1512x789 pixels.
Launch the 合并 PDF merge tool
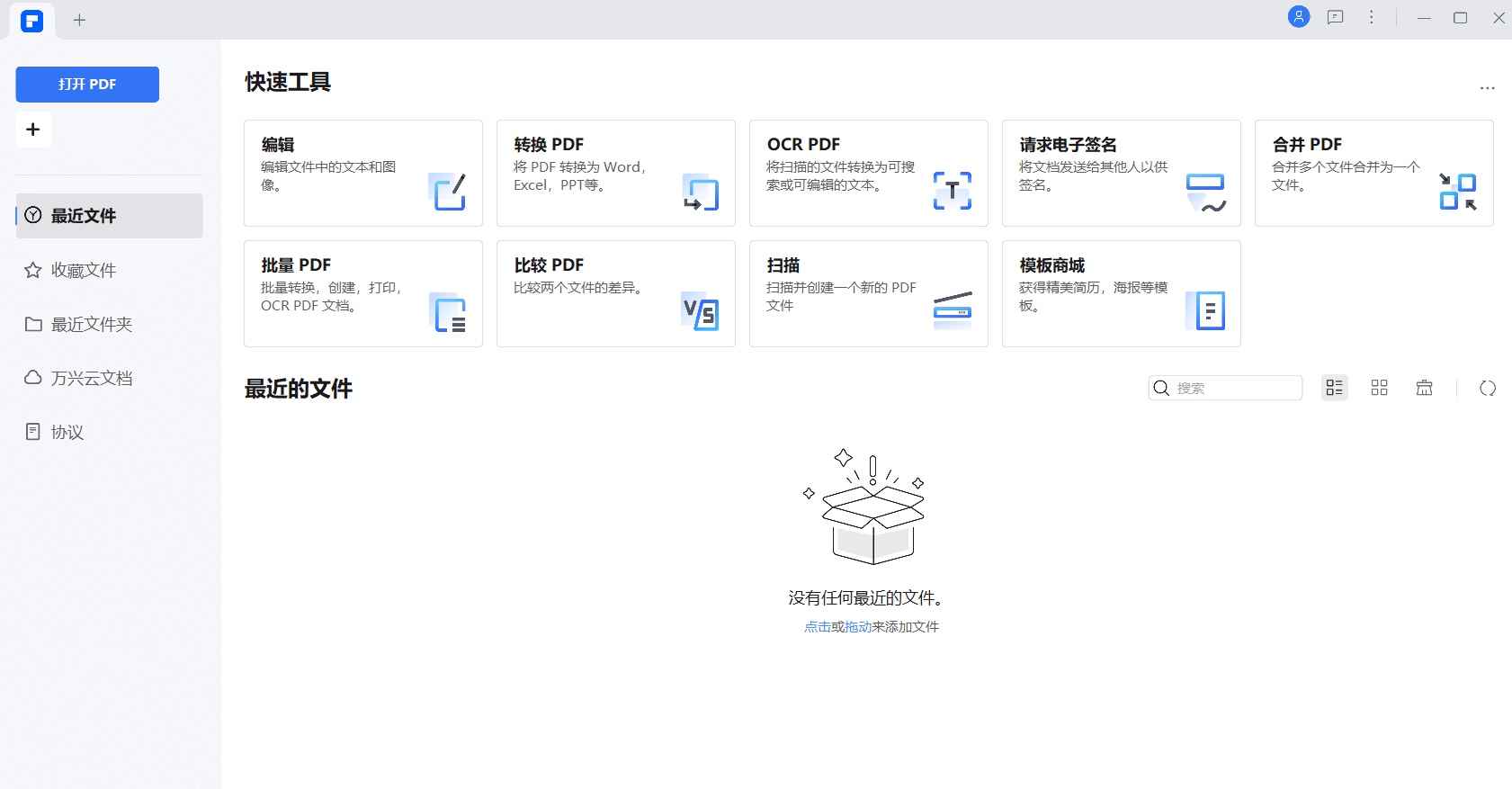tap(1373, 173)
